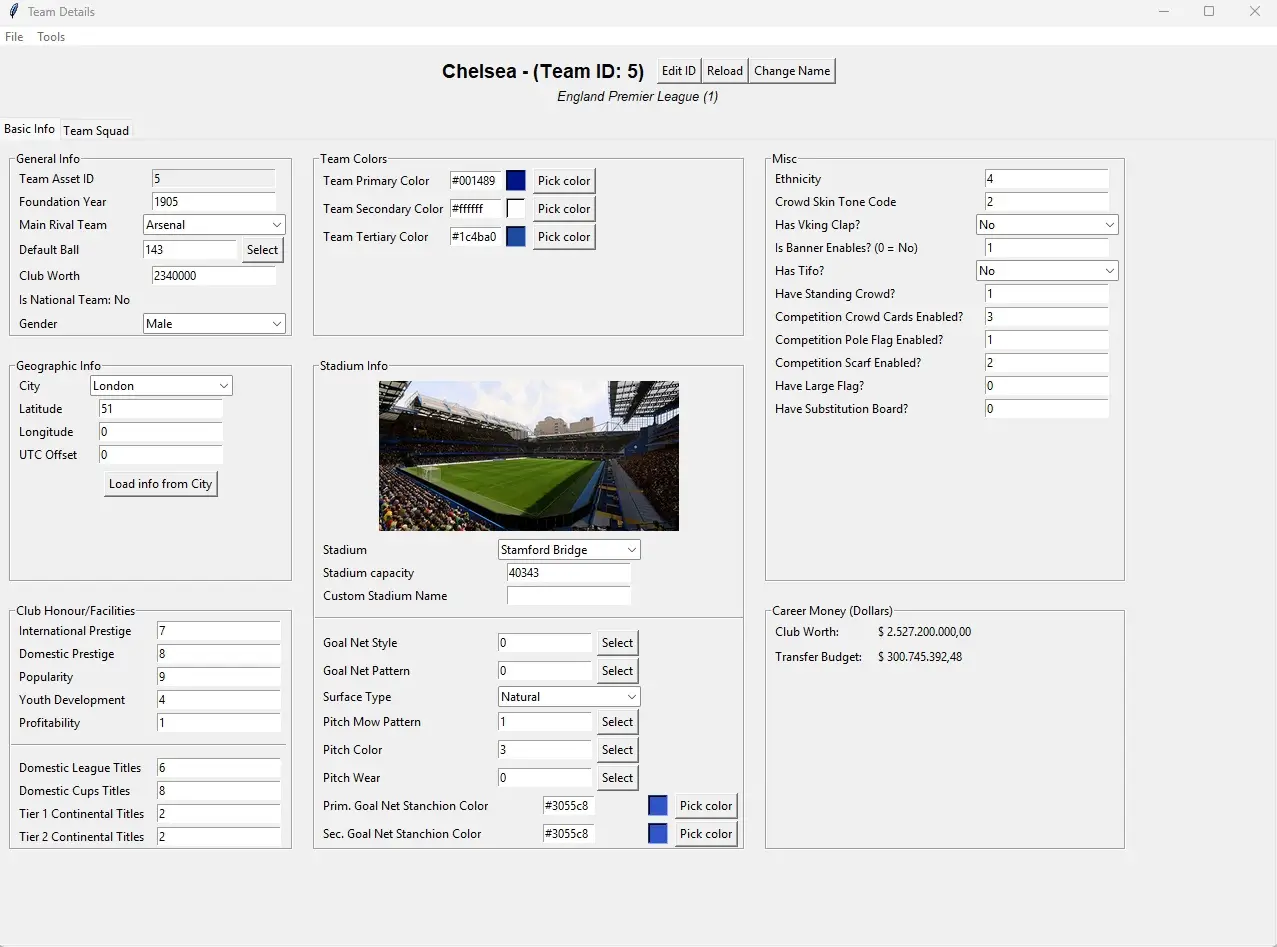
Task: Click the Custom Stadium Name field
Action: [x=569, y=596]
